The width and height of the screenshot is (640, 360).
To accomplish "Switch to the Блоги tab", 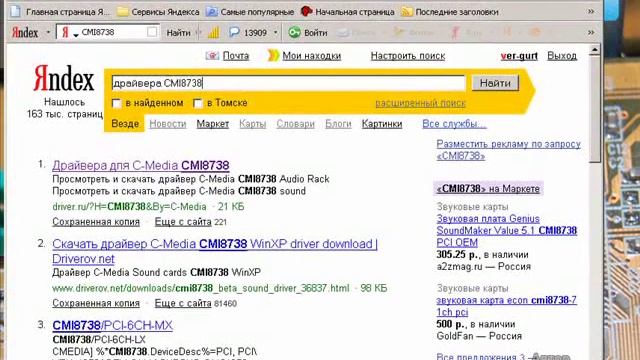I will tap(338, 124).
